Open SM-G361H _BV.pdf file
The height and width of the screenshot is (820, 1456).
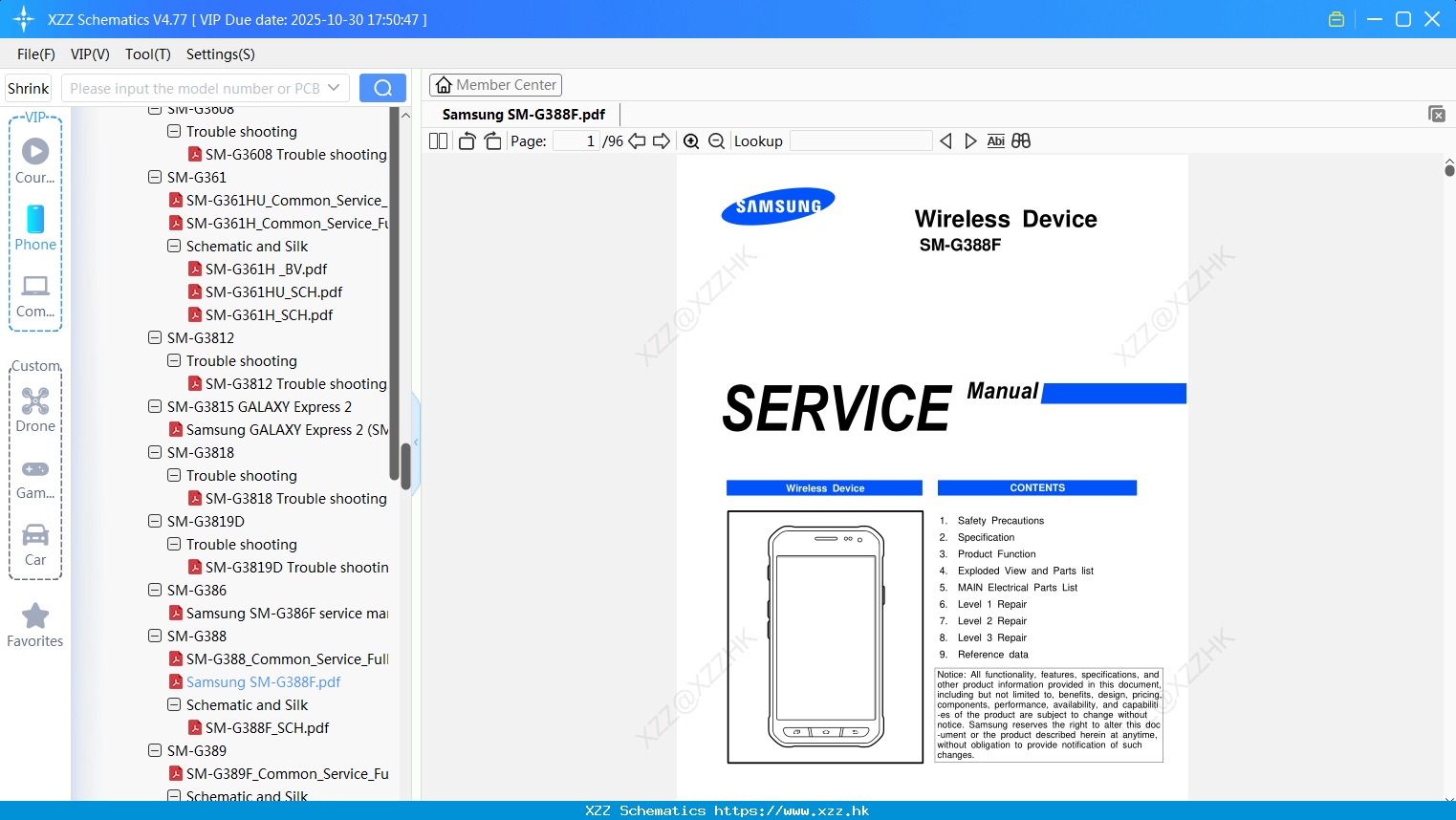266,270
